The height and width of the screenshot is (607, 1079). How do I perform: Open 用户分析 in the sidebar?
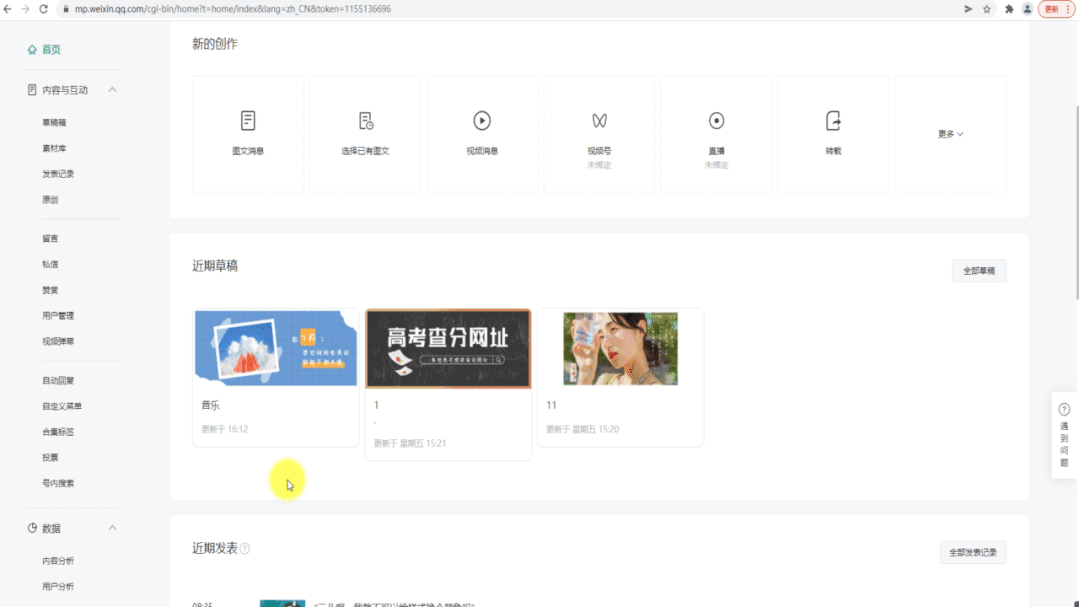pos(58,586)
